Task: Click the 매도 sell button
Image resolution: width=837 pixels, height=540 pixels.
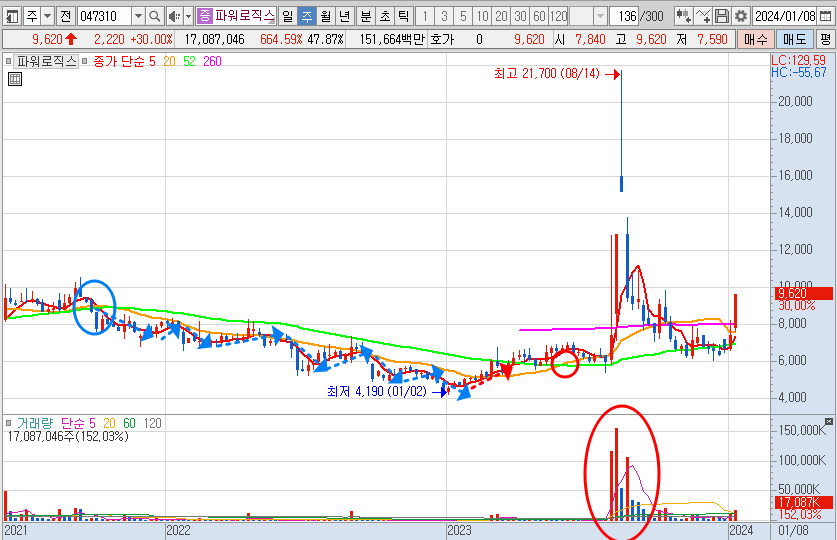Action: [794, 39]
